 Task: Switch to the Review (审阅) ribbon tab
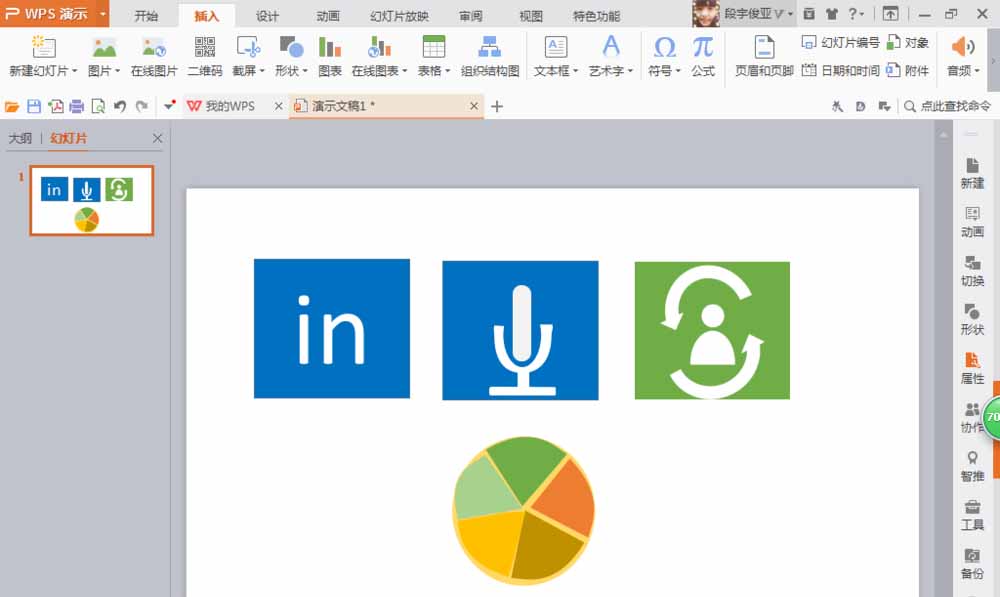471,16
